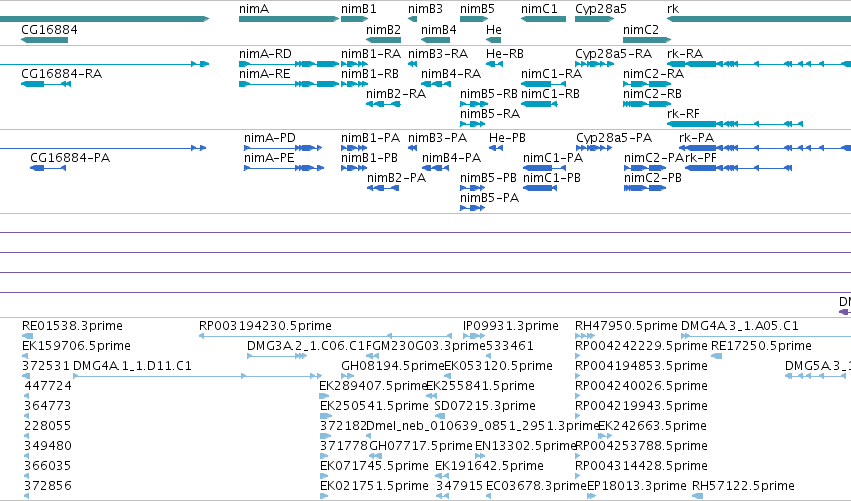The image size is (851, 501).
Task: Select the nimB3-RA transcript label
Action: (439, 54)
